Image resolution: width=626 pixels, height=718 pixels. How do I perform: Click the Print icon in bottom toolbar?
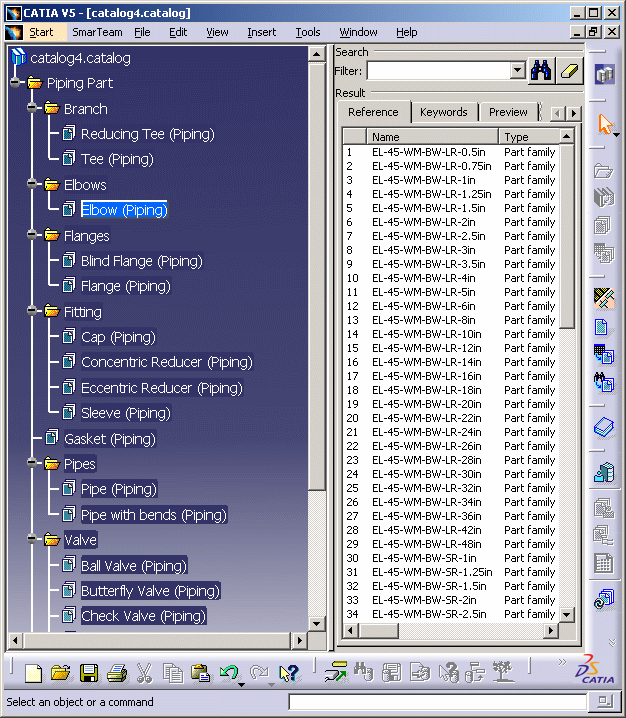click(x=117, y=674)
